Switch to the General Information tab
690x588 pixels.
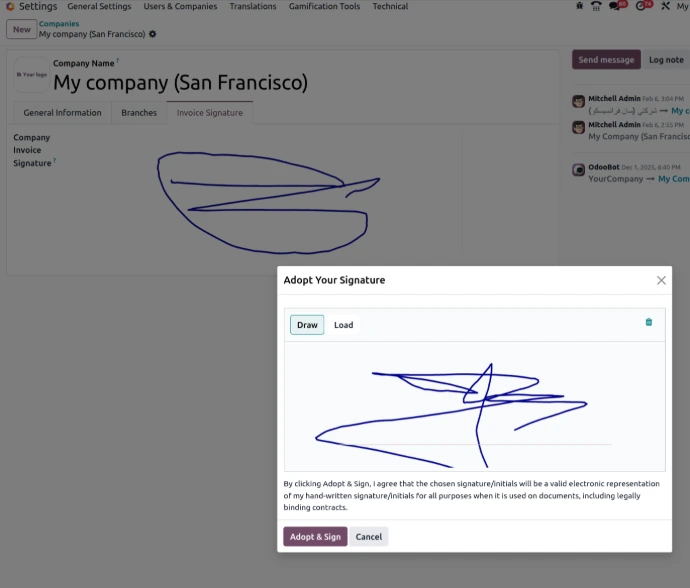coord(62,113)
